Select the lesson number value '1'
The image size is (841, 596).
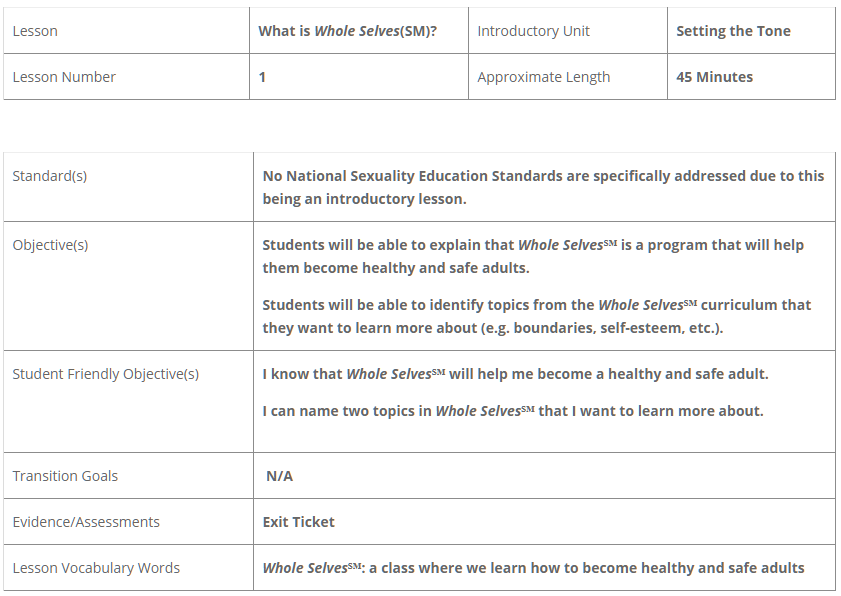(x=262, y=77)
